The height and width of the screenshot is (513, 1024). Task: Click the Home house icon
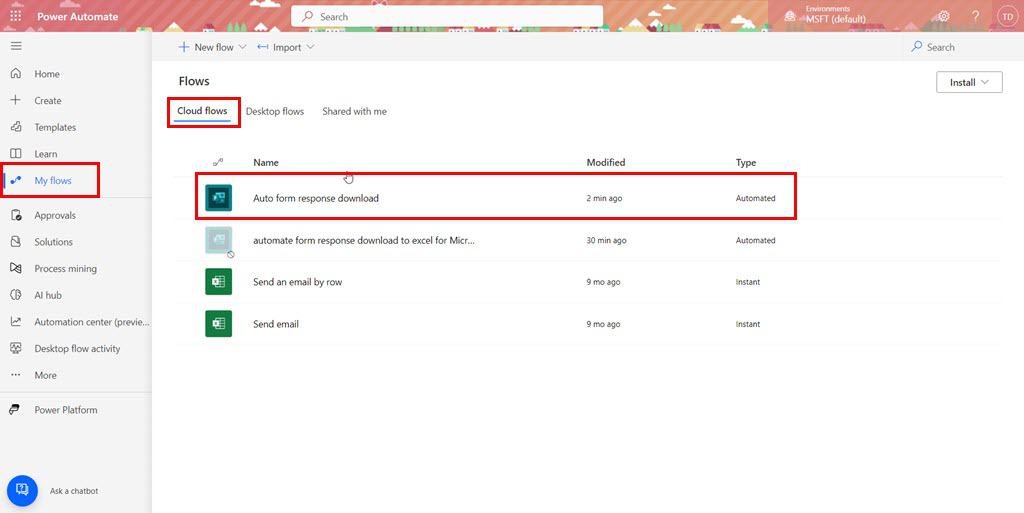(16, 74)
